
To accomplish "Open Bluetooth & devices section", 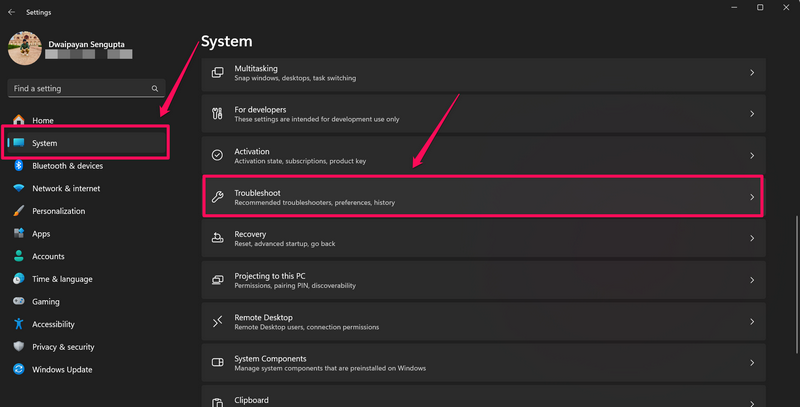I will [67, 166].
